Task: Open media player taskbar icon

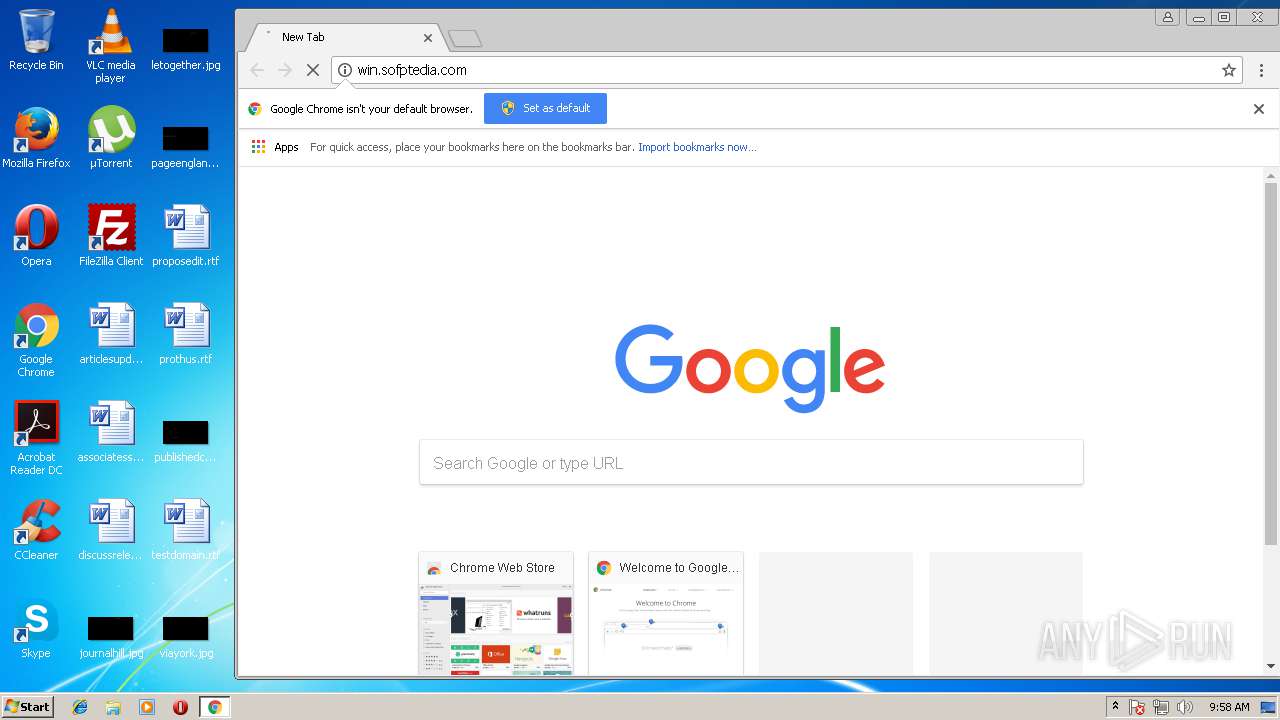Action: [147, 707]
